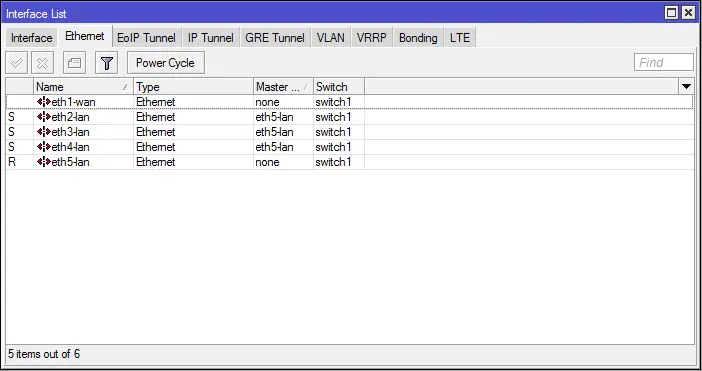This screenshot has width=702, height=371.
Task: Select the eth3-lan name cell
Action: pos(83,132)
